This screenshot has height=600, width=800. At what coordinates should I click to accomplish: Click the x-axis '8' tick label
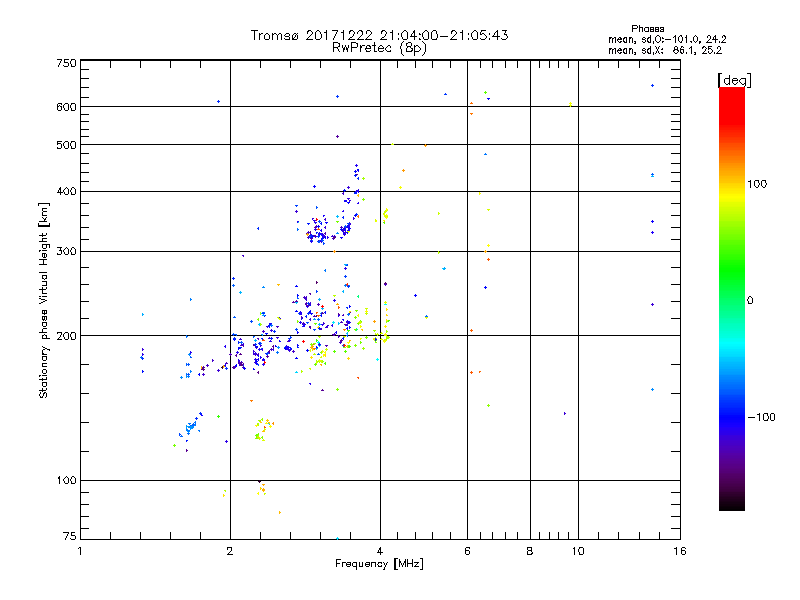(530, 551)
